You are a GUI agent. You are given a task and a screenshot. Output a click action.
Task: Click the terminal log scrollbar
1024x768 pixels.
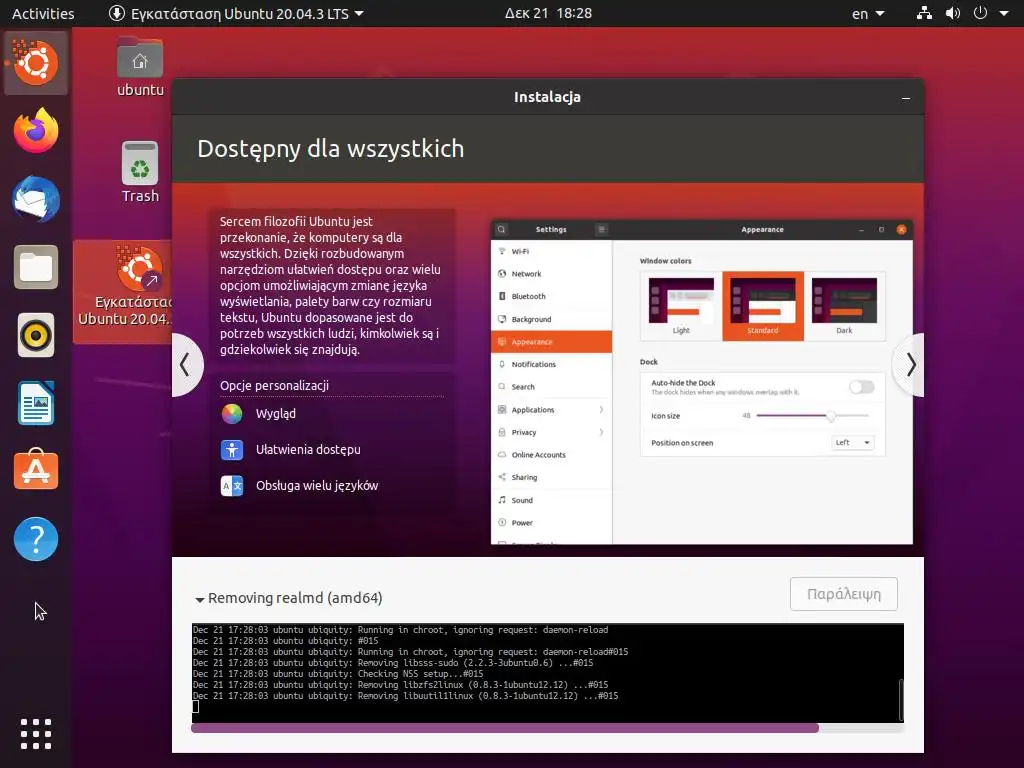(901, 699)
